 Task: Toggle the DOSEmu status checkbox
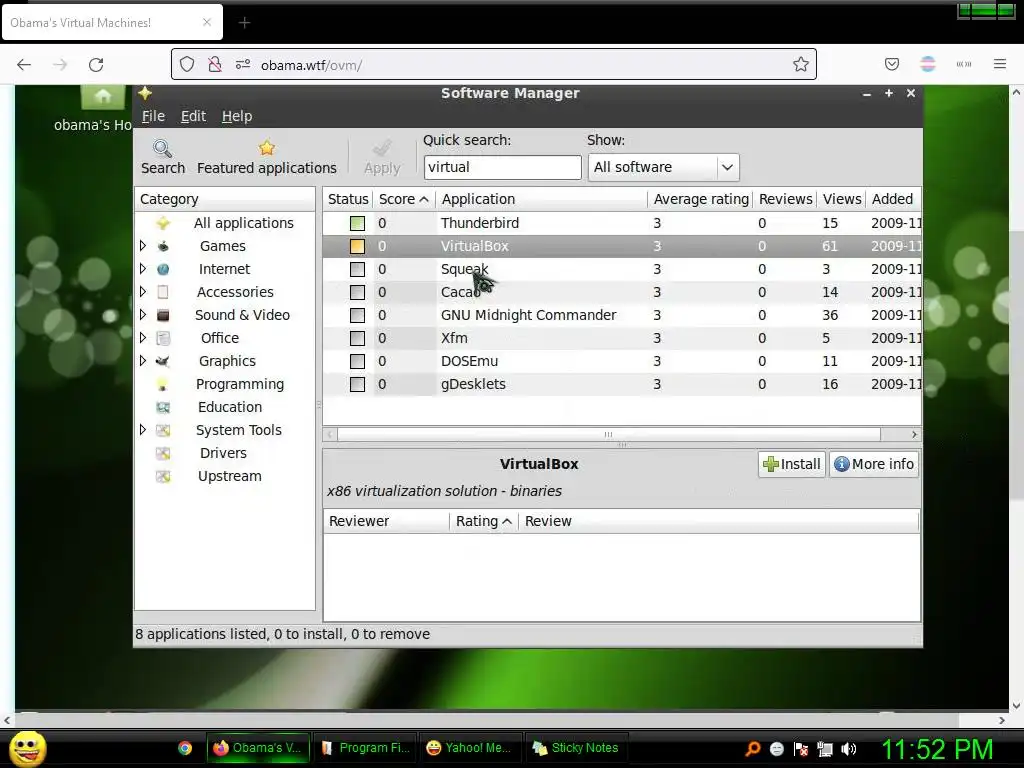(x=357, y=361)
